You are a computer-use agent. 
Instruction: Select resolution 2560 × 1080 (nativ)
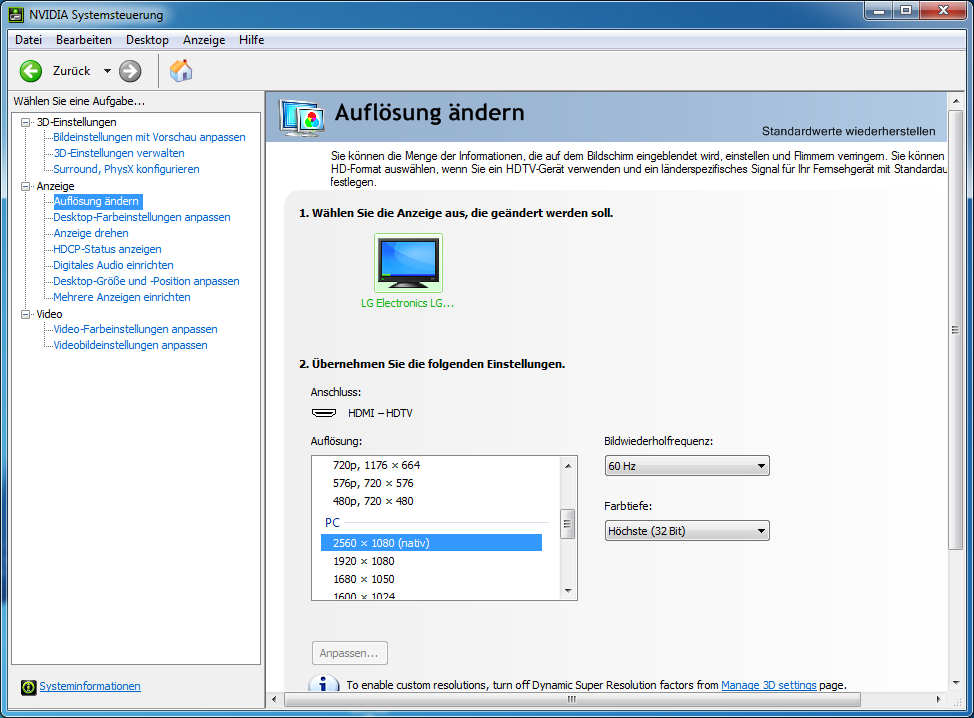coord(431,543)
